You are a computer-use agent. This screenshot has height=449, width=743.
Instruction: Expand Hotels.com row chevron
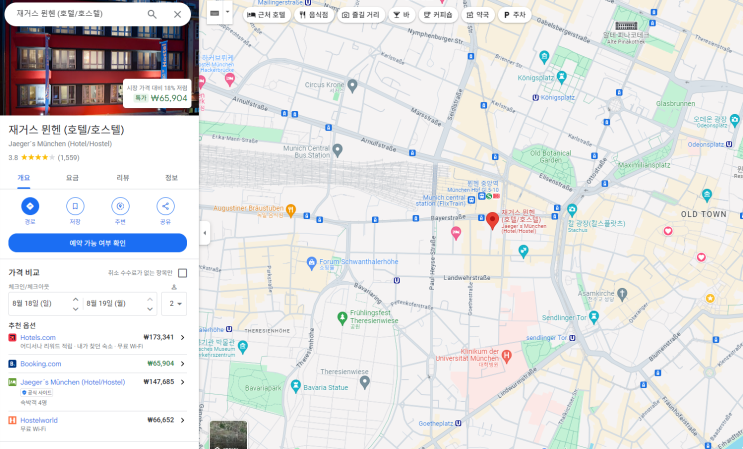click(182, 337)
